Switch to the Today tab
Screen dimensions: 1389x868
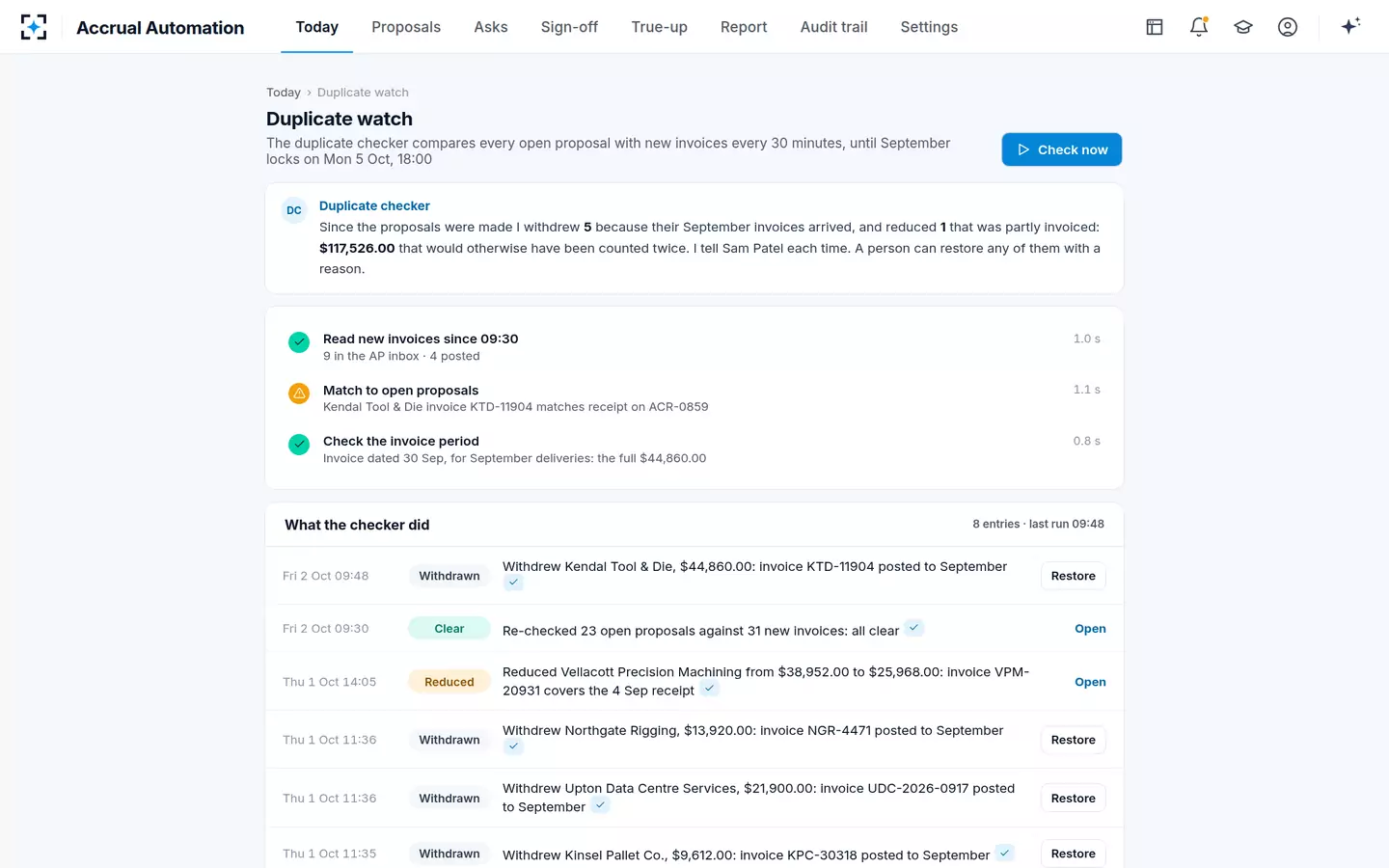pyautogui.click(x=317, y=27)
